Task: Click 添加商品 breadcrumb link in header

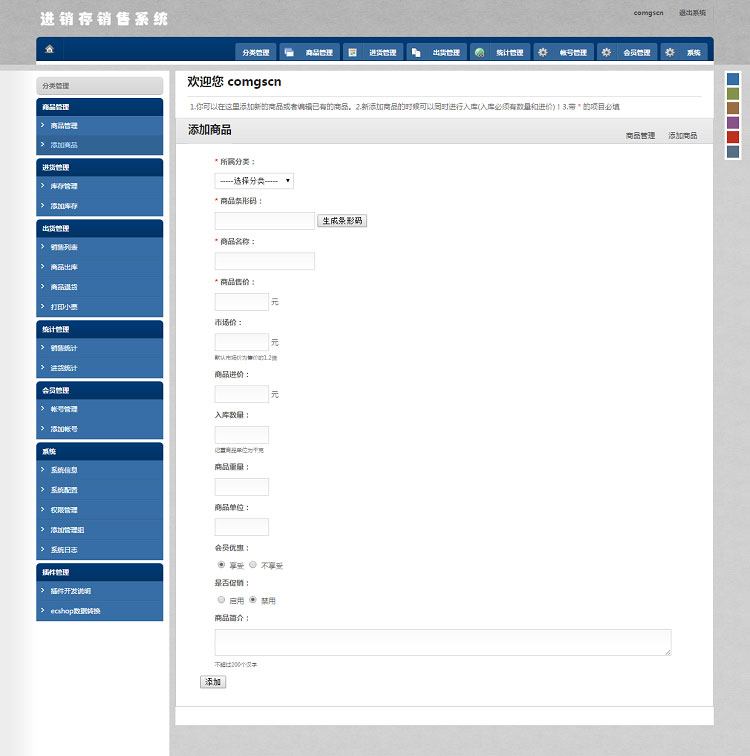Action: coord(683,135)
